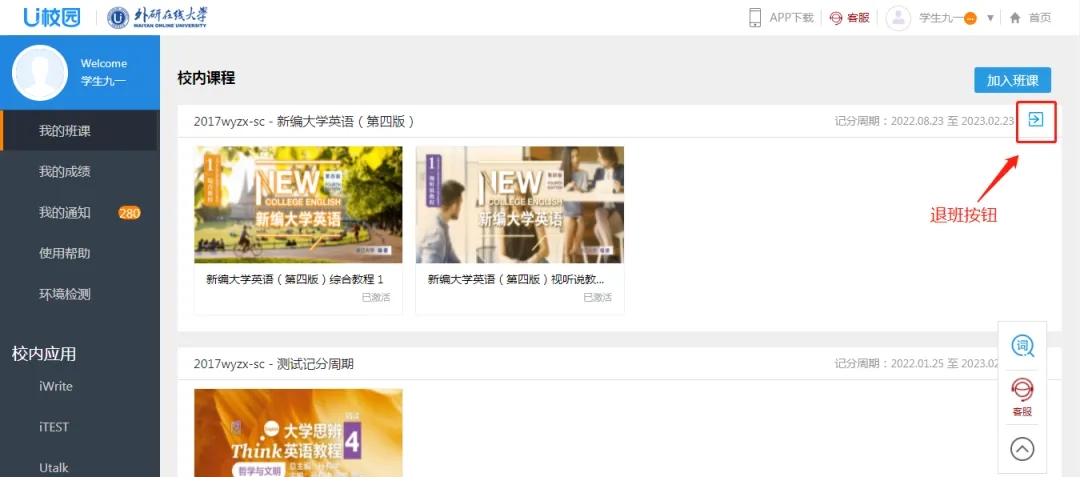The image size is (1080, 477).
Task: Click class header 2017wyzx-sc - 测试记分周期
Action: click(274, 364)
